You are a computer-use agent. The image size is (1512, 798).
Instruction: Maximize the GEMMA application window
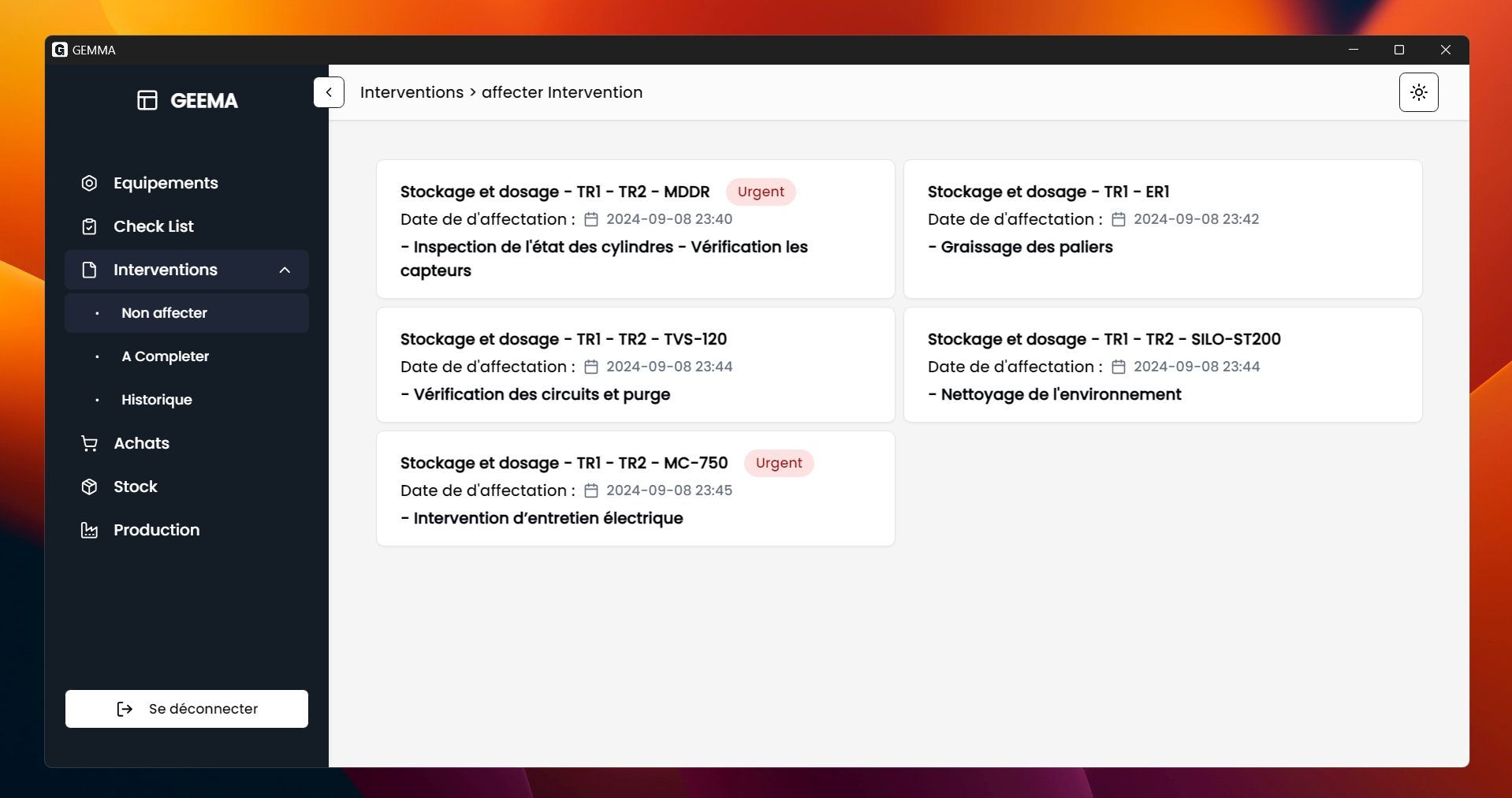click(1399, 50)
